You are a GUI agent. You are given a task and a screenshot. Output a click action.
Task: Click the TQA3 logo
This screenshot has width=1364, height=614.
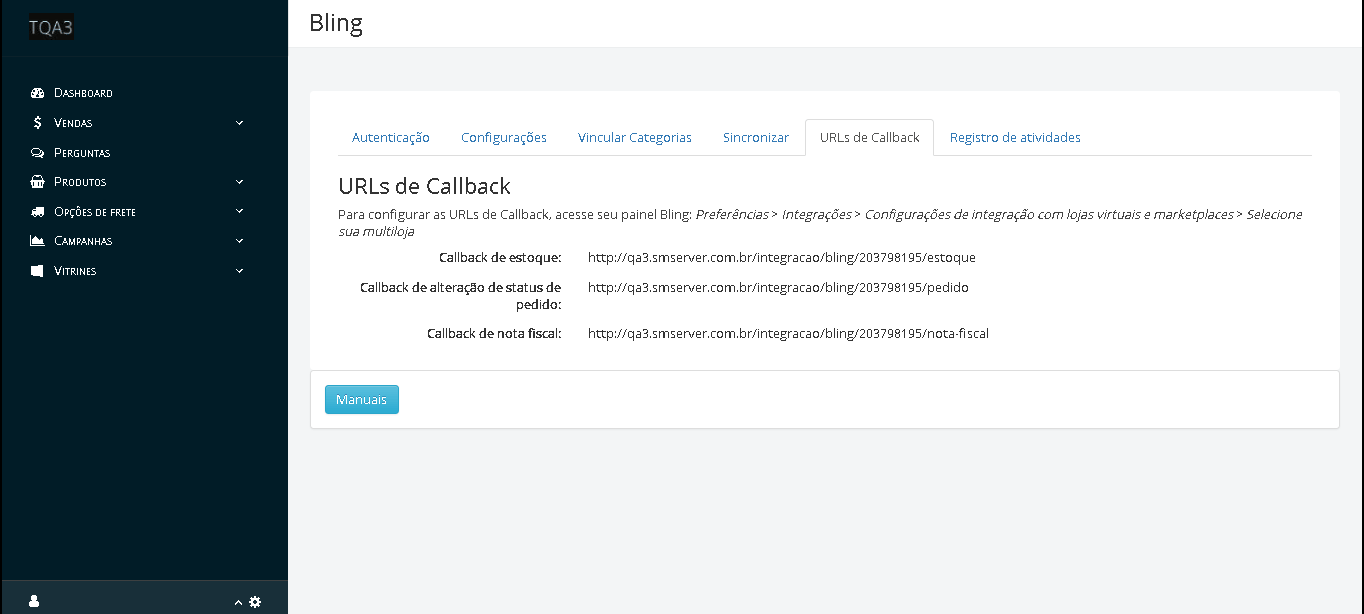[x=51, y=28]
